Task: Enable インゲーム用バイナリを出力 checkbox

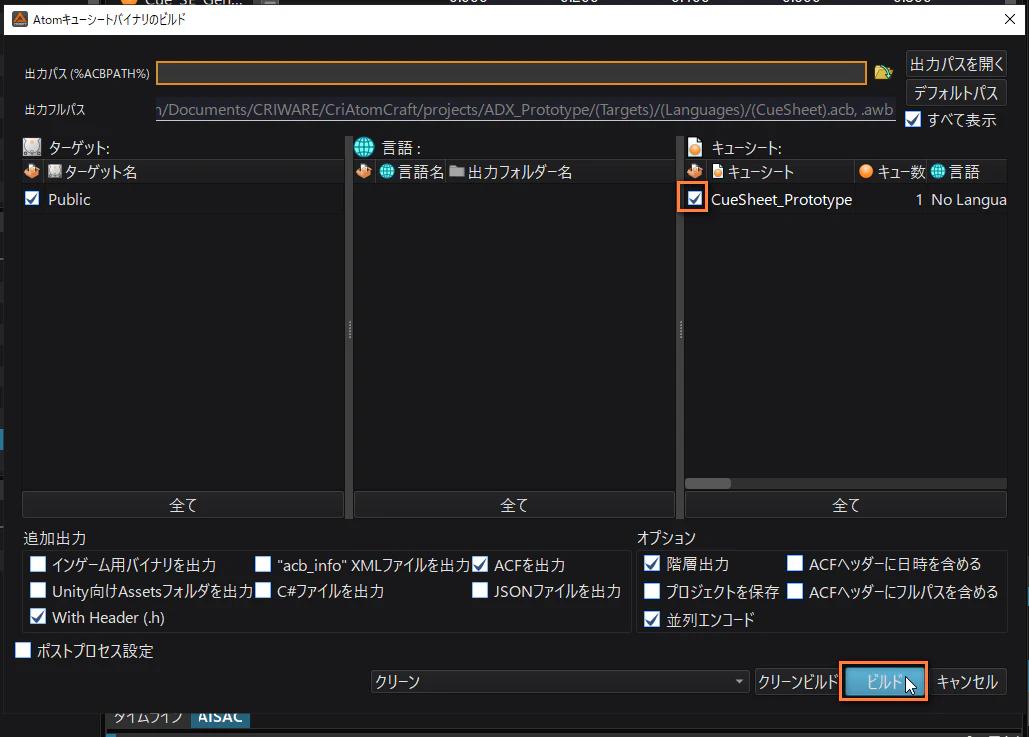Action: [38, 564]
